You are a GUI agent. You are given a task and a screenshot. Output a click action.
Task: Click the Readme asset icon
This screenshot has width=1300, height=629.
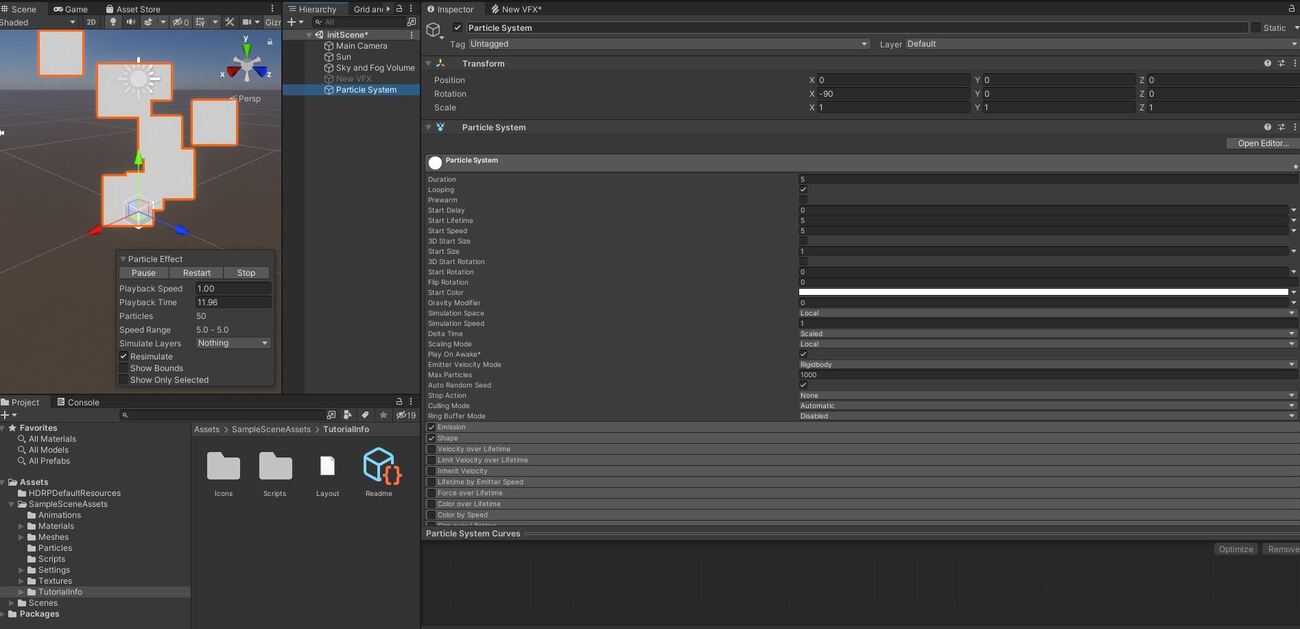click(x=379, y=466)
